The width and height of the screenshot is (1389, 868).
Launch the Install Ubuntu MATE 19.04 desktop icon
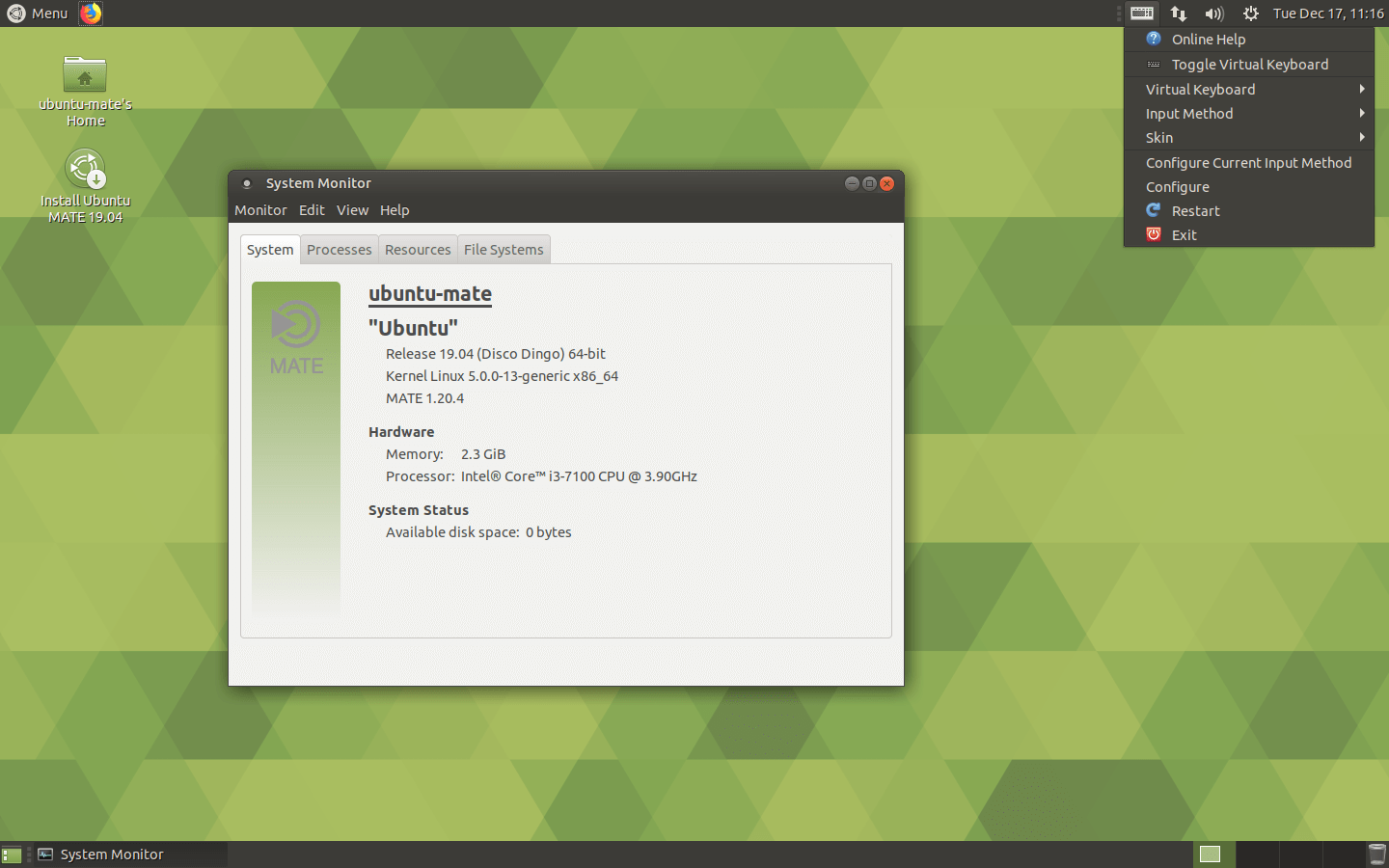click(85, 186)
